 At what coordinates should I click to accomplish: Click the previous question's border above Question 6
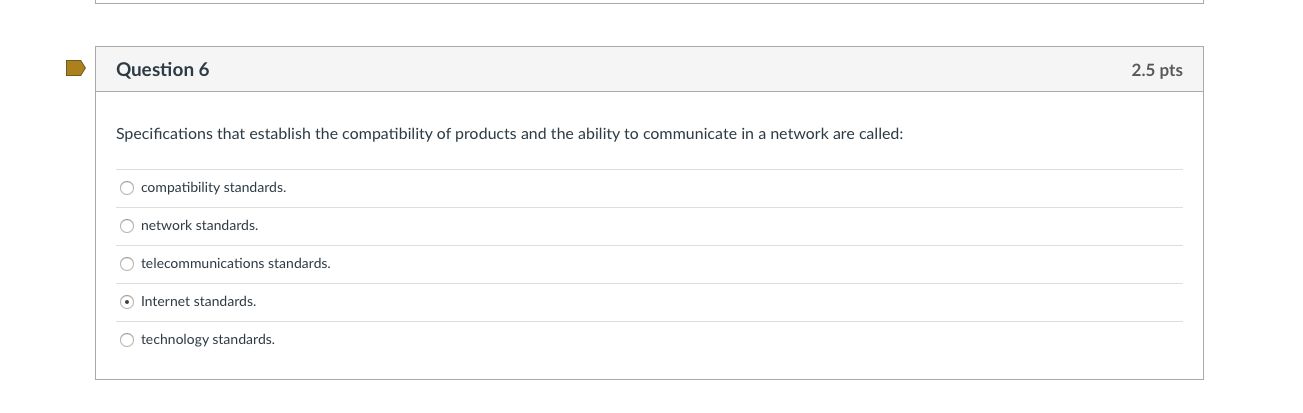[649, 2]
